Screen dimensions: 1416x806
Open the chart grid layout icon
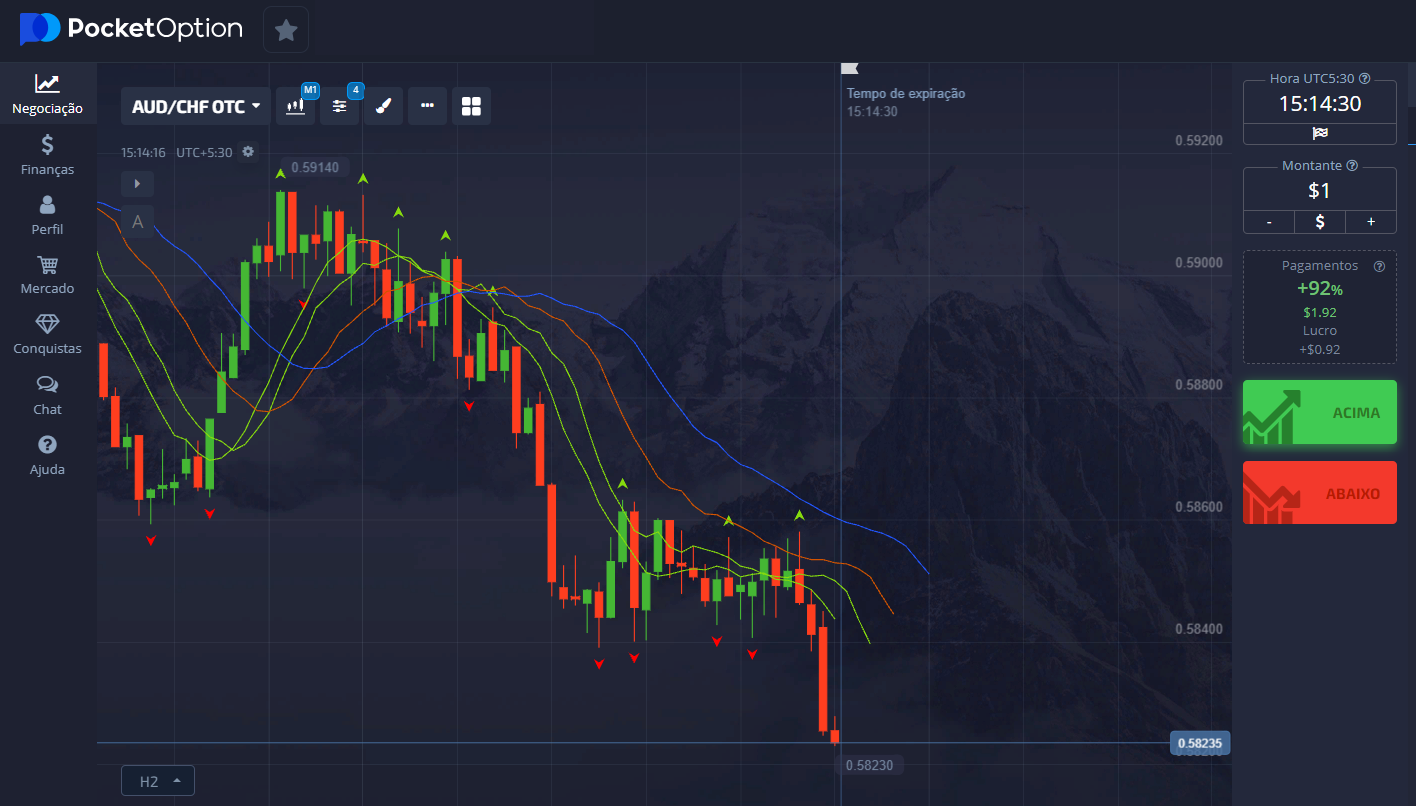[470, 105]
